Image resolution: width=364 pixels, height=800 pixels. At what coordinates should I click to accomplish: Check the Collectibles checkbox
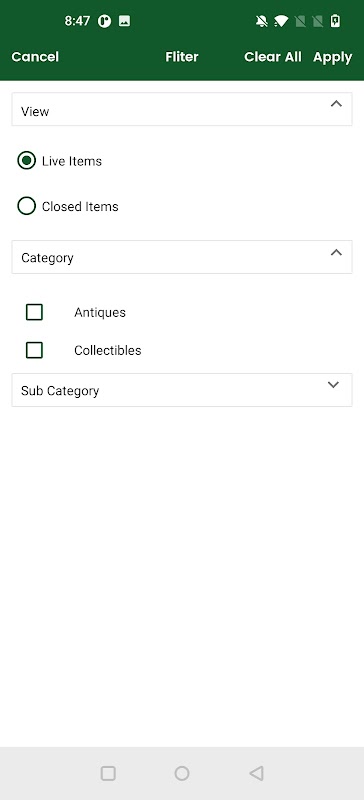(x=34, y=350)
